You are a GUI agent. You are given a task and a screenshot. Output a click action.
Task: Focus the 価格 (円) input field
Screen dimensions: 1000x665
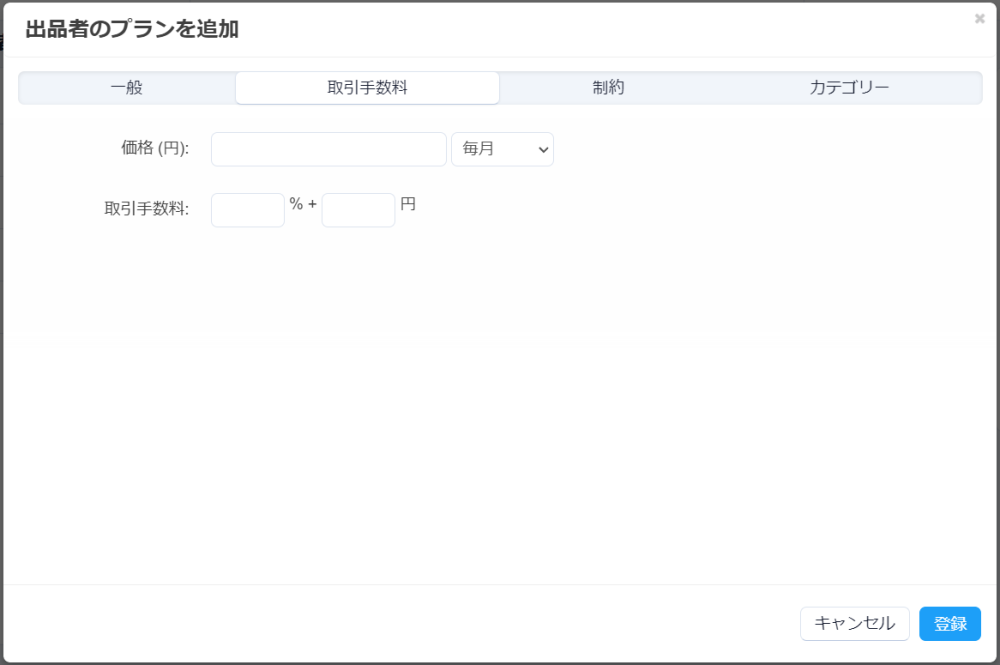point(328,149)
